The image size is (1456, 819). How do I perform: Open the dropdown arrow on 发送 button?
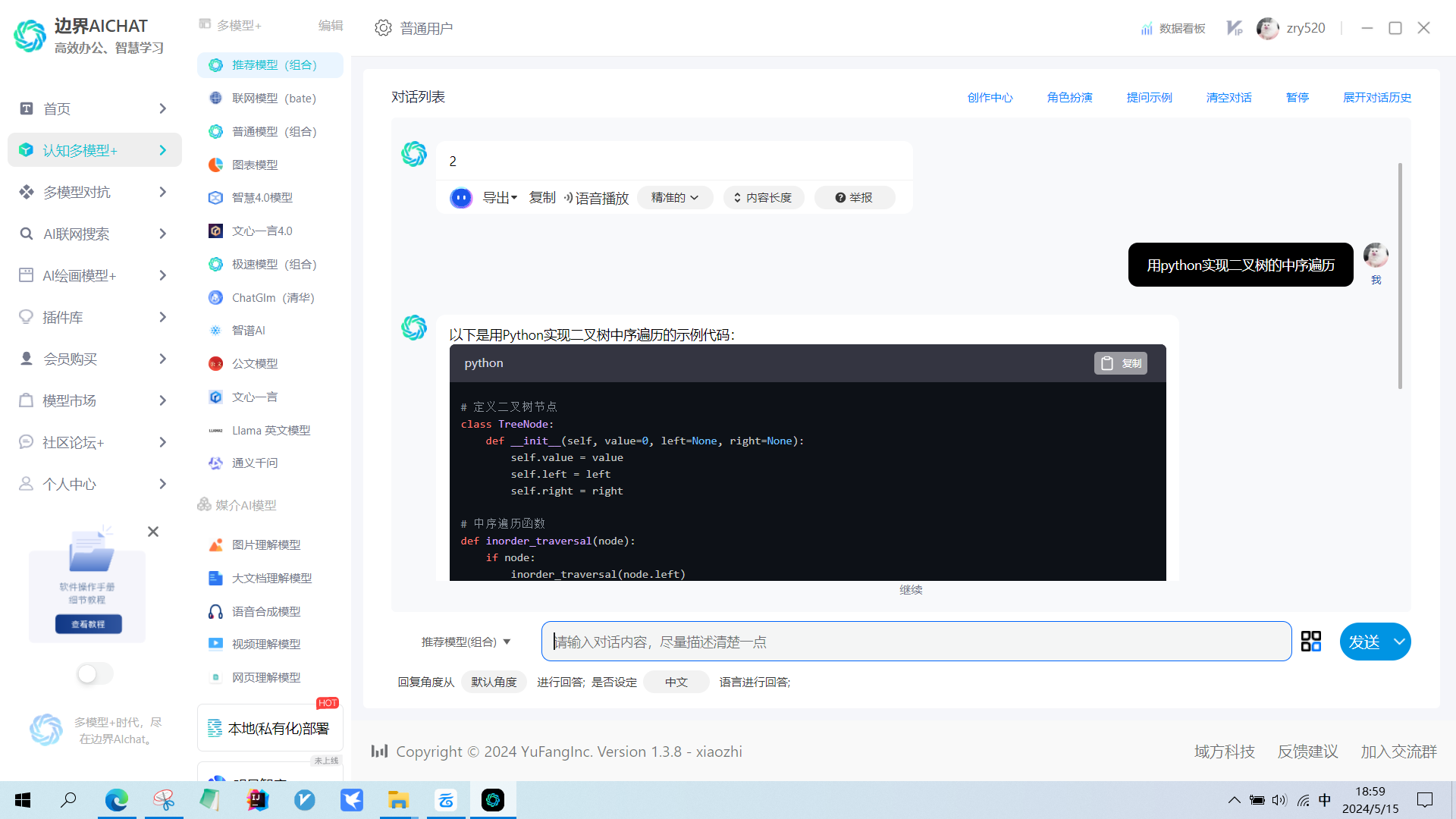pyautogui.click(x=1399, y=642)
